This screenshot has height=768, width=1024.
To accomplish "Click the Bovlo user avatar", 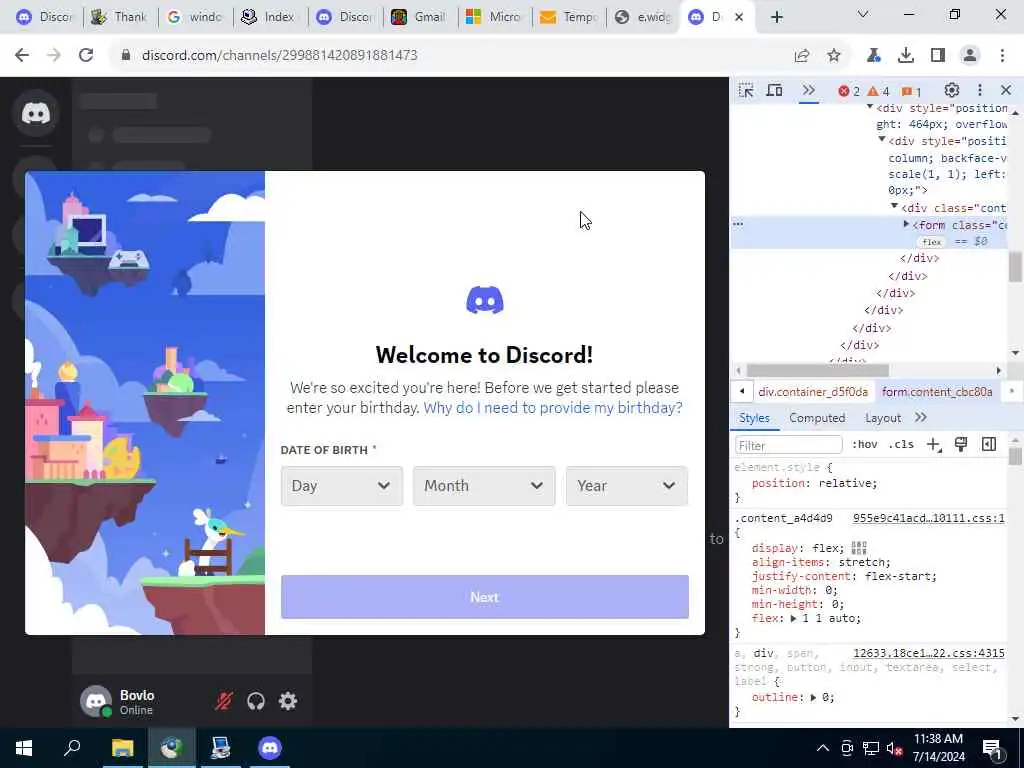I will 96,701.
